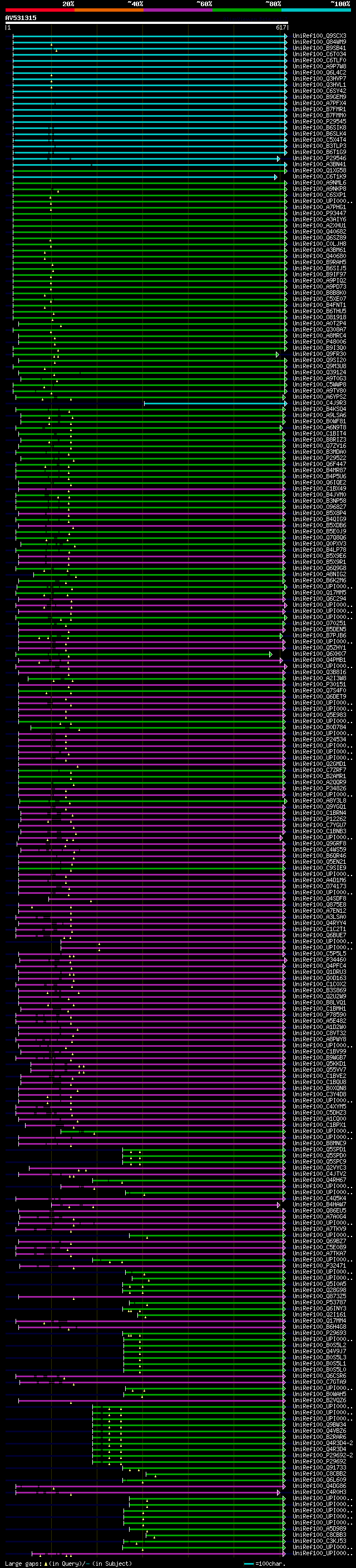Select UniRef100_C5X4T4 label

(x=319, y=140)
